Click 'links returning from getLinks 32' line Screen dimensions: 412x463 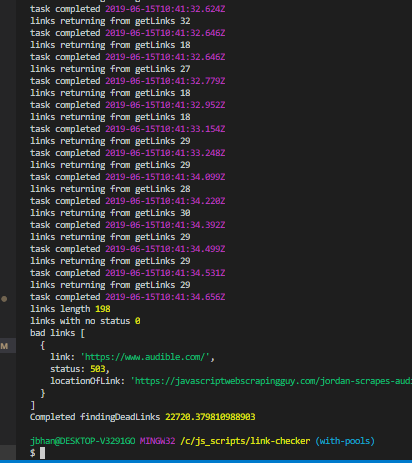[110, 21]
